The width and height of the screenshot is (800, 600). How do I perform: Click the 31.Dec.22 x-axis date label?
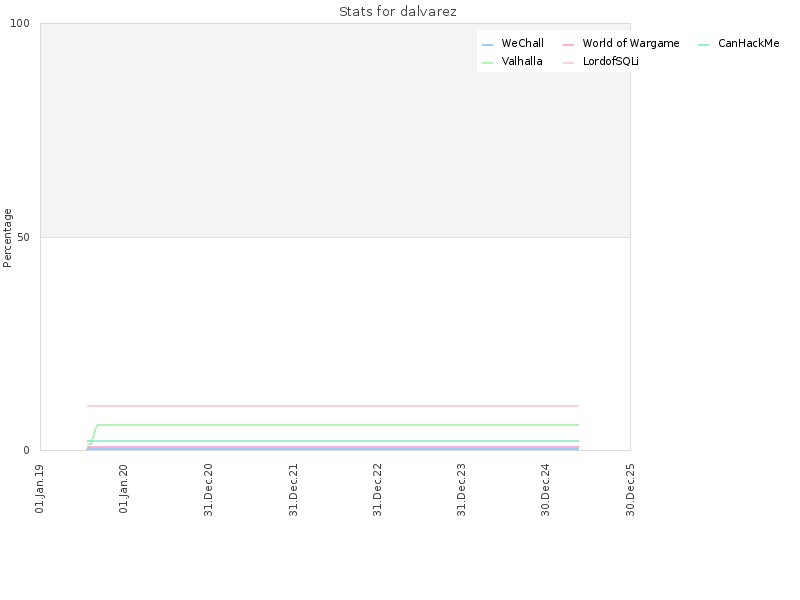tap(377, 490)
